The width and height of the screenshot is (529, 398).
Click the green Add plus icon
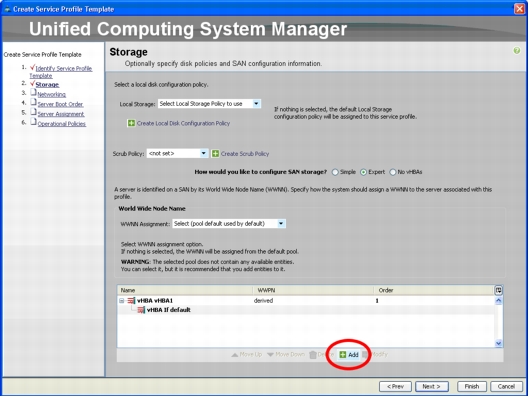(343, 354)
